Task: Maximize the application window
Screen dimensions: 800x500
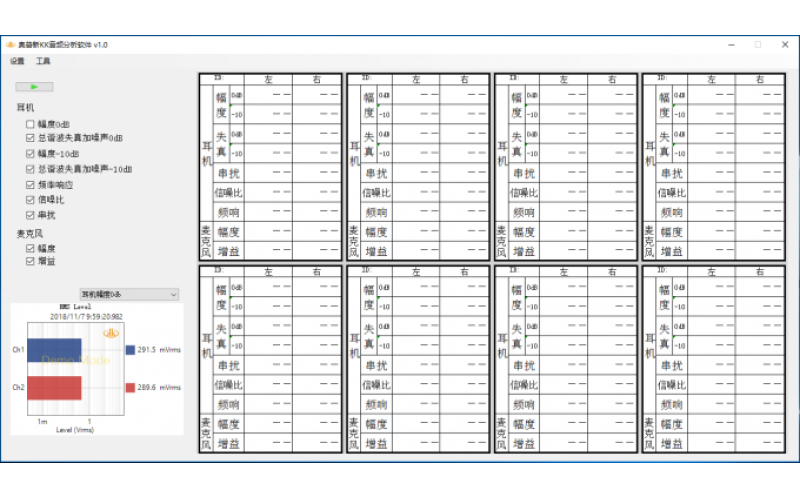Action: coord(757,45)
